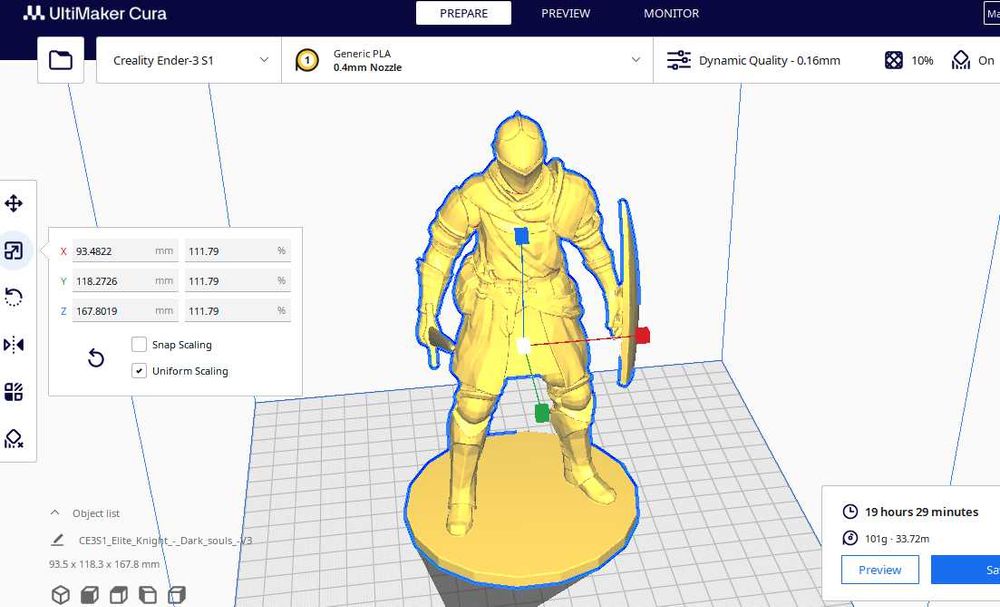Edit the X size in mm field
1000x607 pixels.
pos(125,251)
